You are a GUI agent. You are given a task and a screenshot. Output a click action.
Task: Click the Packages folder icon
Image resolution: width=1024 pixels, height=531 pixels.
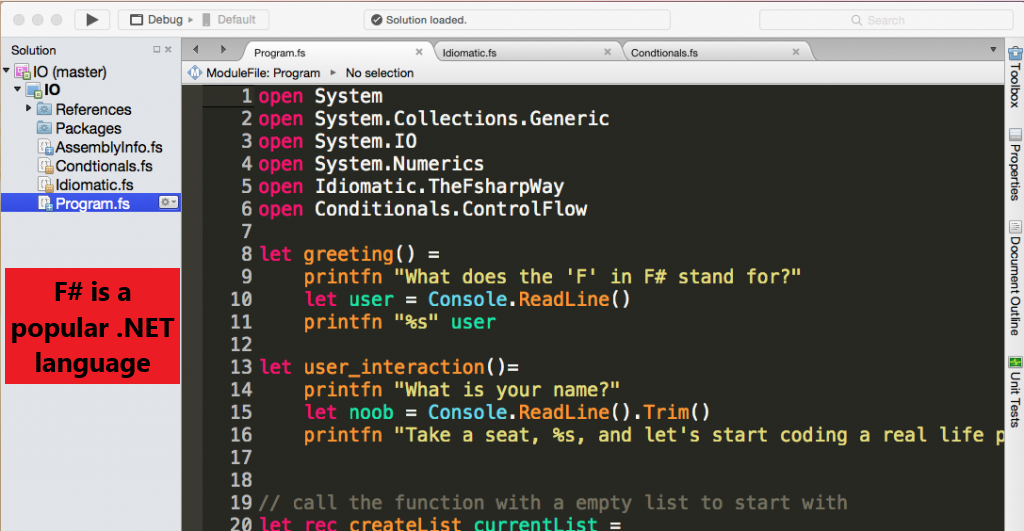coord(44,128)
